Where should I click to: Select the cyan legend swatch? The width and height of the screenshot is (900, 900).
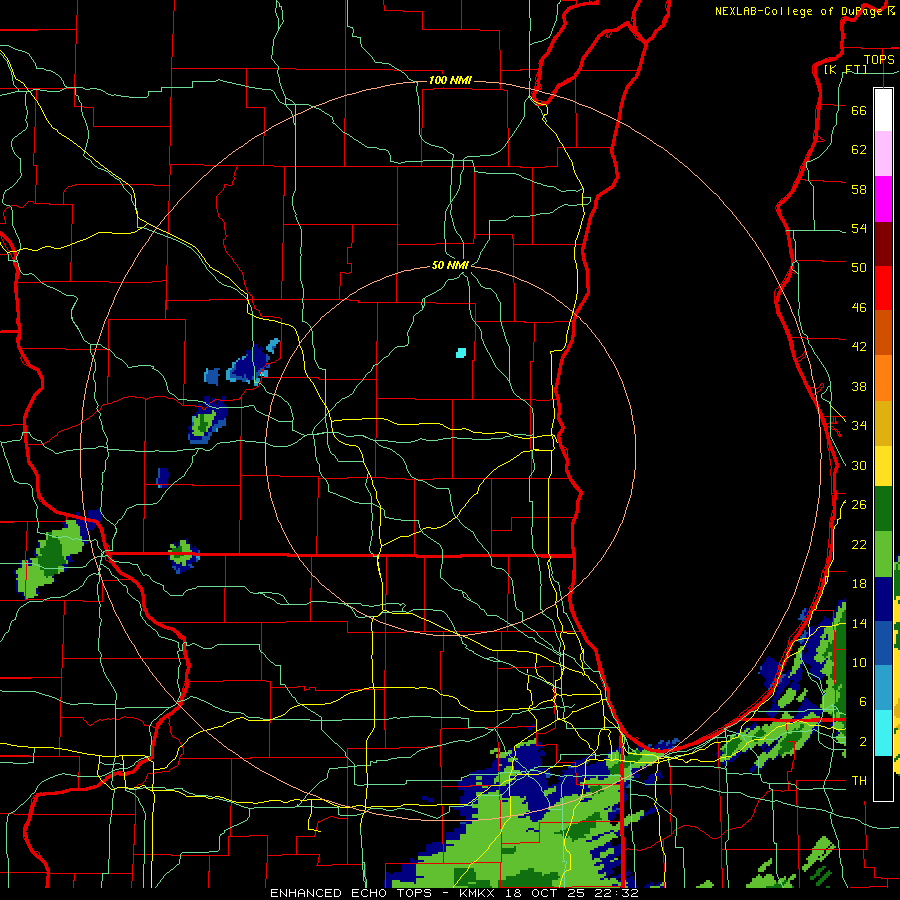tap(883, 733)
